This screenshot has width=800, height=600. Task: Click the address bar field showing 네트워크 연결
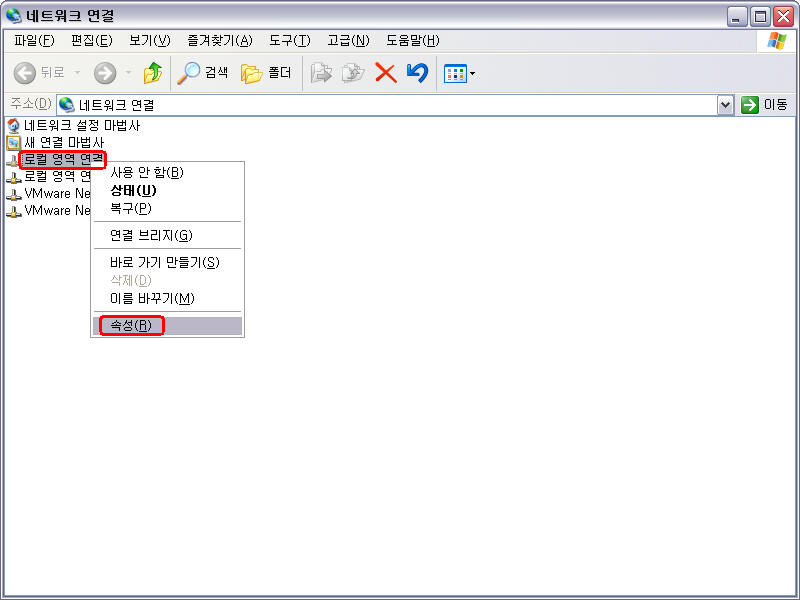pos(390,105)
